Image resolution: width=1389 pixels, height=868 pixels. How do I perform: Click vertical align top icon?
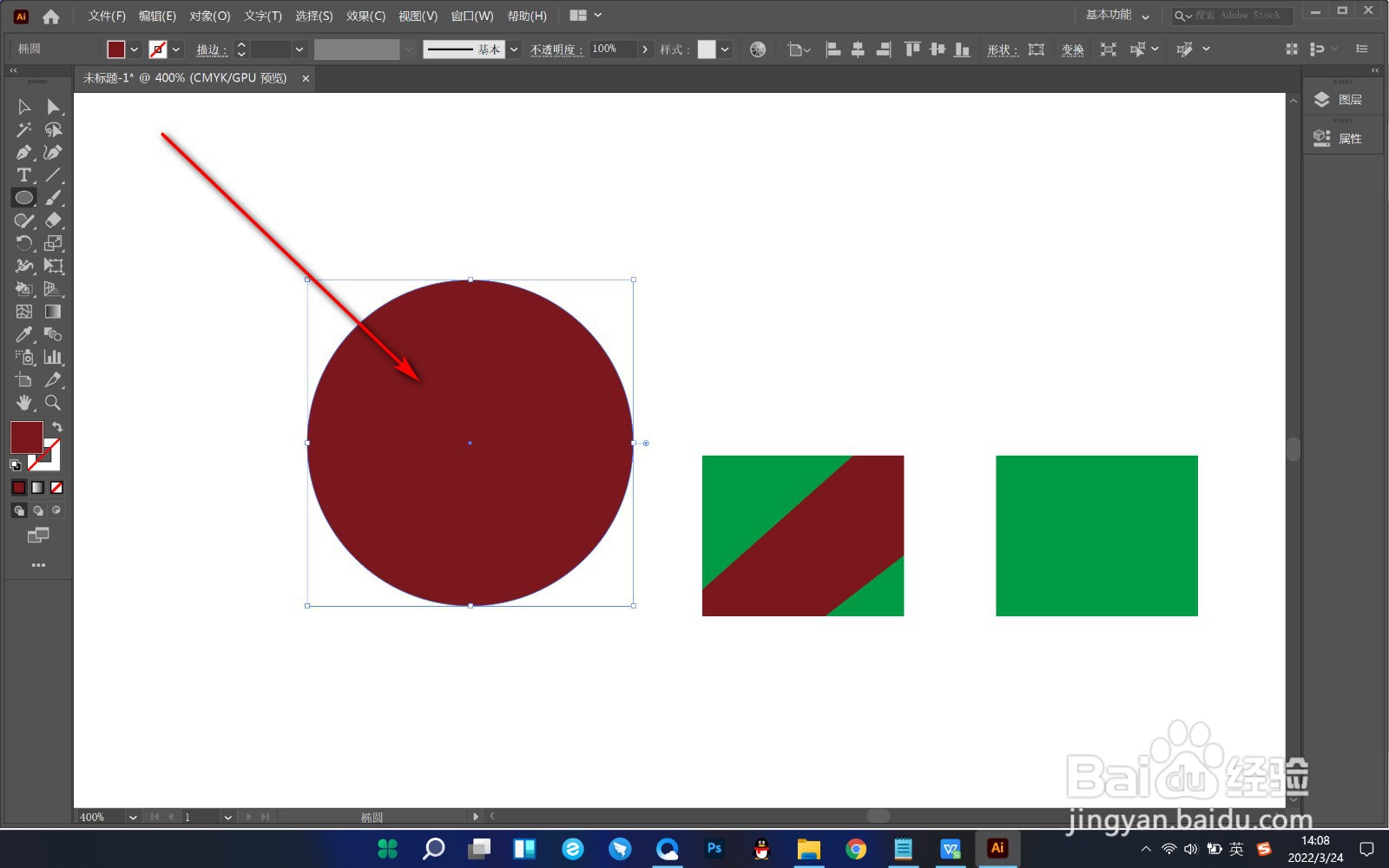(x=912, y=49)
